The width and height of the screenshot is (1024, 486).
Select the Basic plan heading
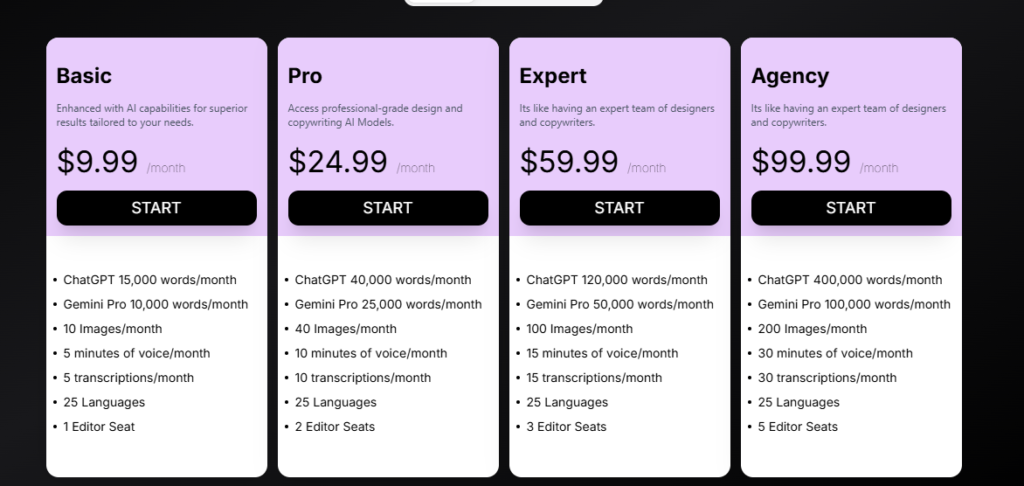point(84,76)
